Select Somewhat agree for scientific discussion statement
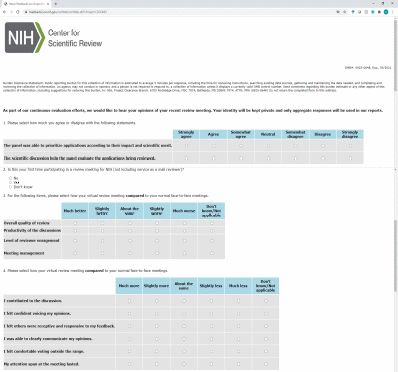The image size is (398, 372). [241, 158]
